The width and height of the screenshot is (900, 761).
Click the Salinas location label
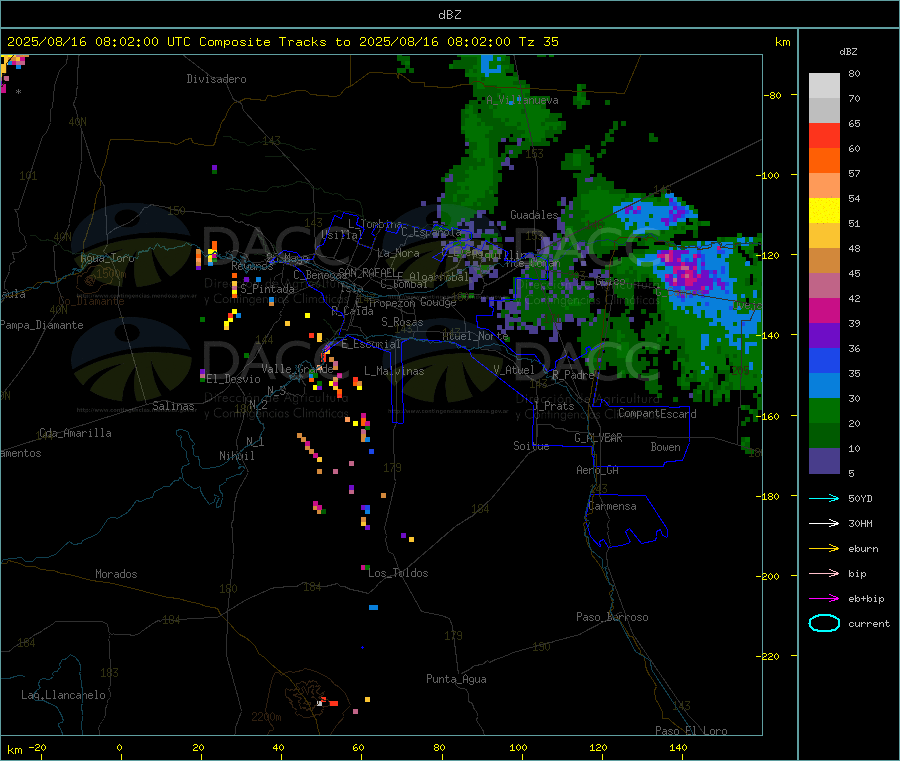pyautogui.click(x=173, y=406)
